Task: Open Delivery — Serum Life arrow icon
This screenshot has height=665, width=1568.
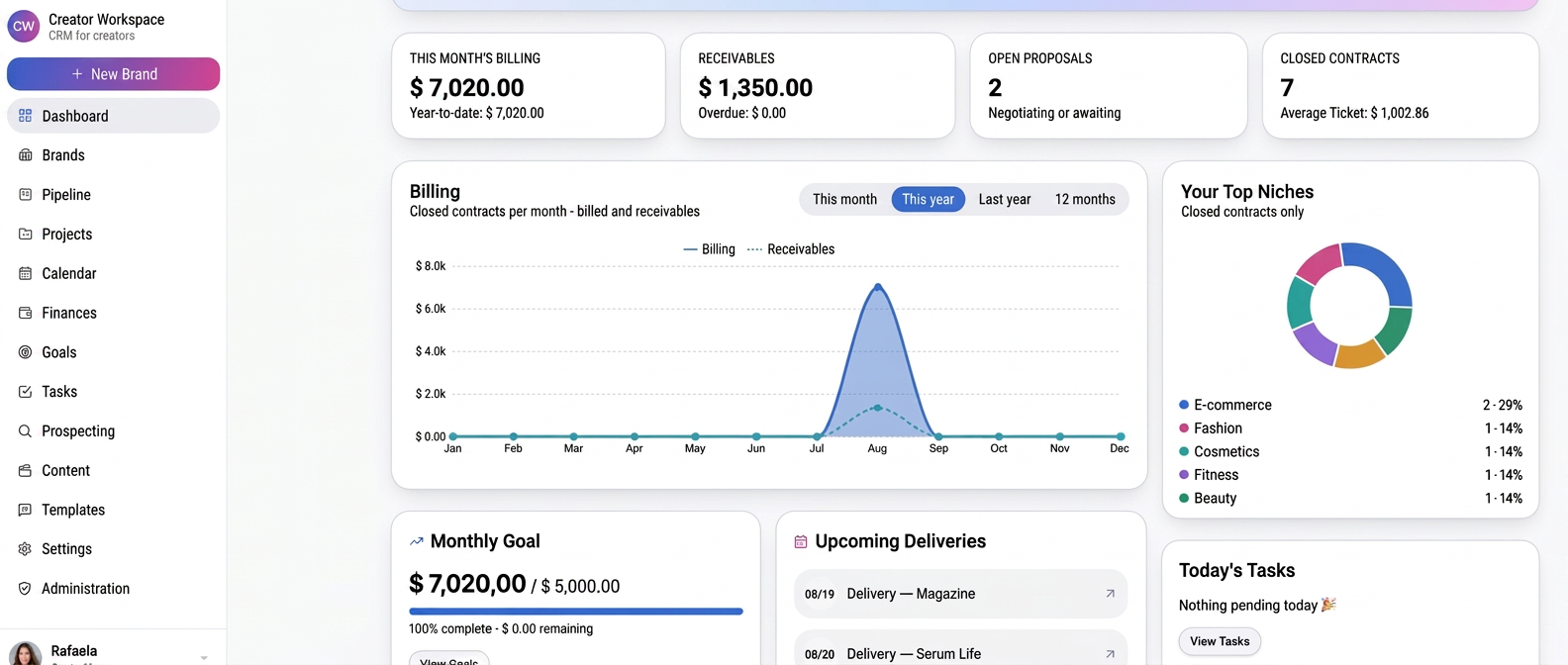Action: [x=1110, y=654]
